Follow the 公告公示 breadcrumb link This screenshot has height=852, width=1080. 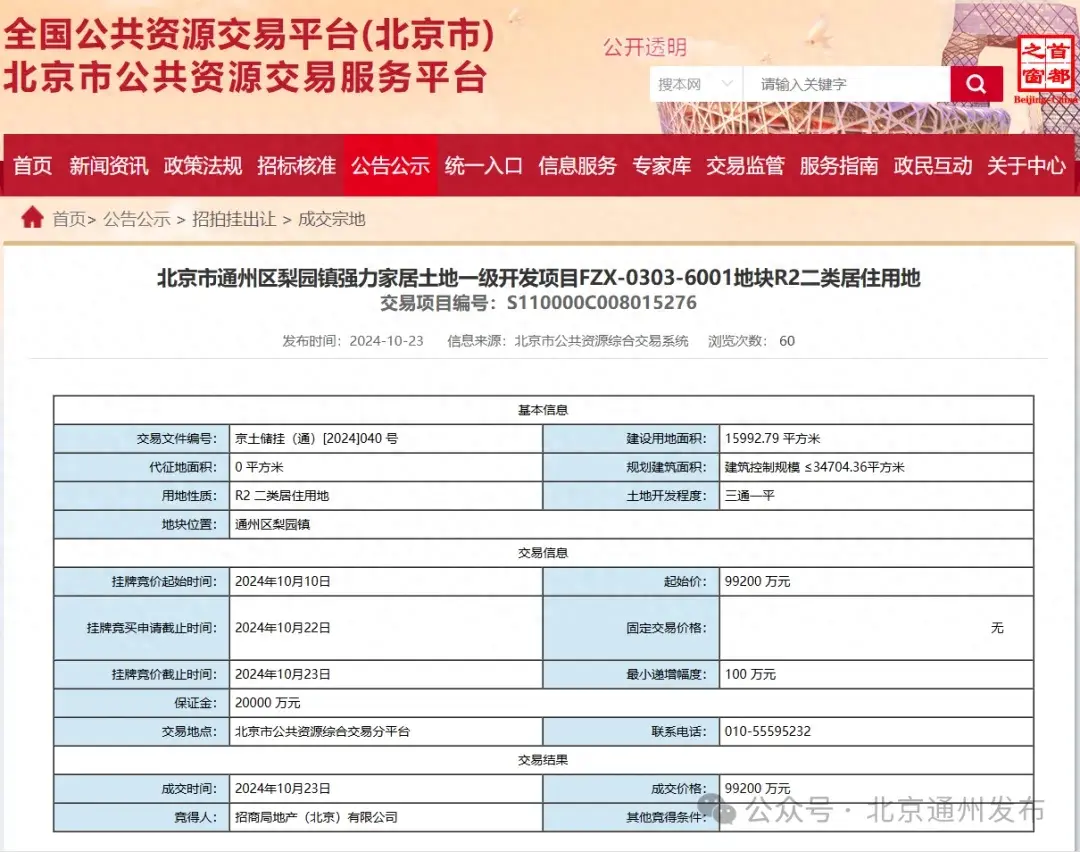[x=136, y=219]
